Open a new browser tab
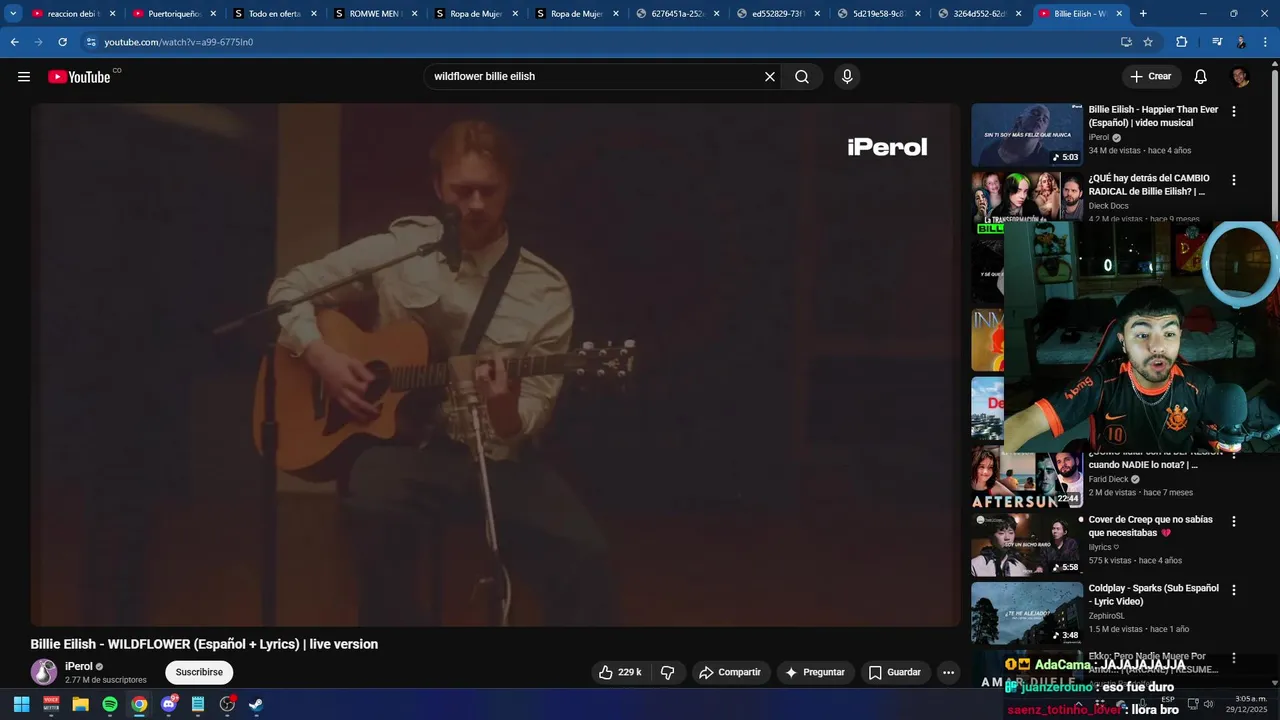This screenshot has width=1280, height=720. tap(1143, 14)
